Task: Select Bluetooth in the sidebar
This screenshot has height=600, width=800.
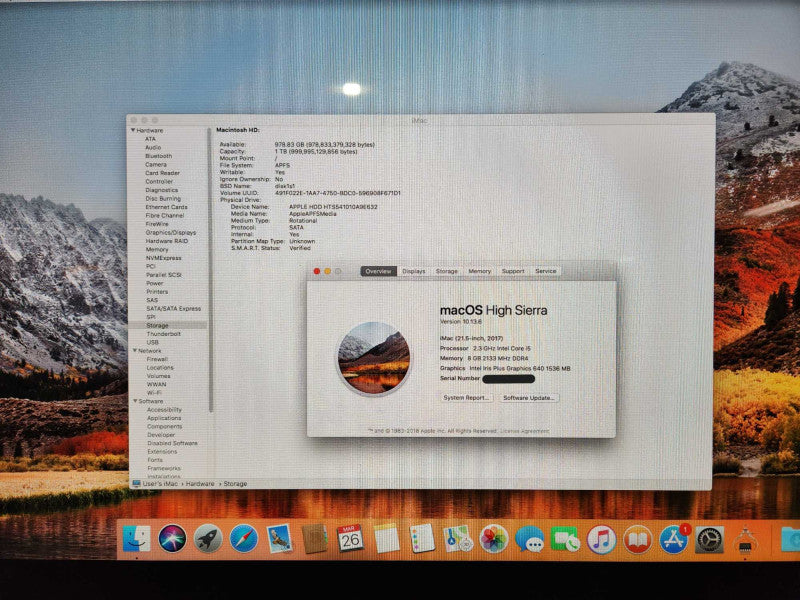Action: pyautogui.click(x=159, y=156)
